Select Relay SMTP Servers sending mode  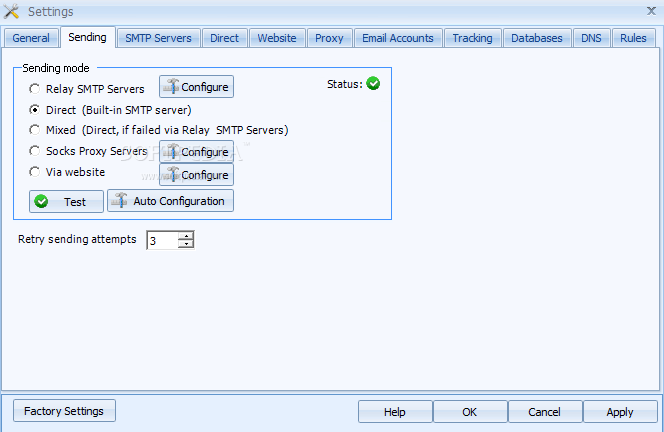pos(35,89)
